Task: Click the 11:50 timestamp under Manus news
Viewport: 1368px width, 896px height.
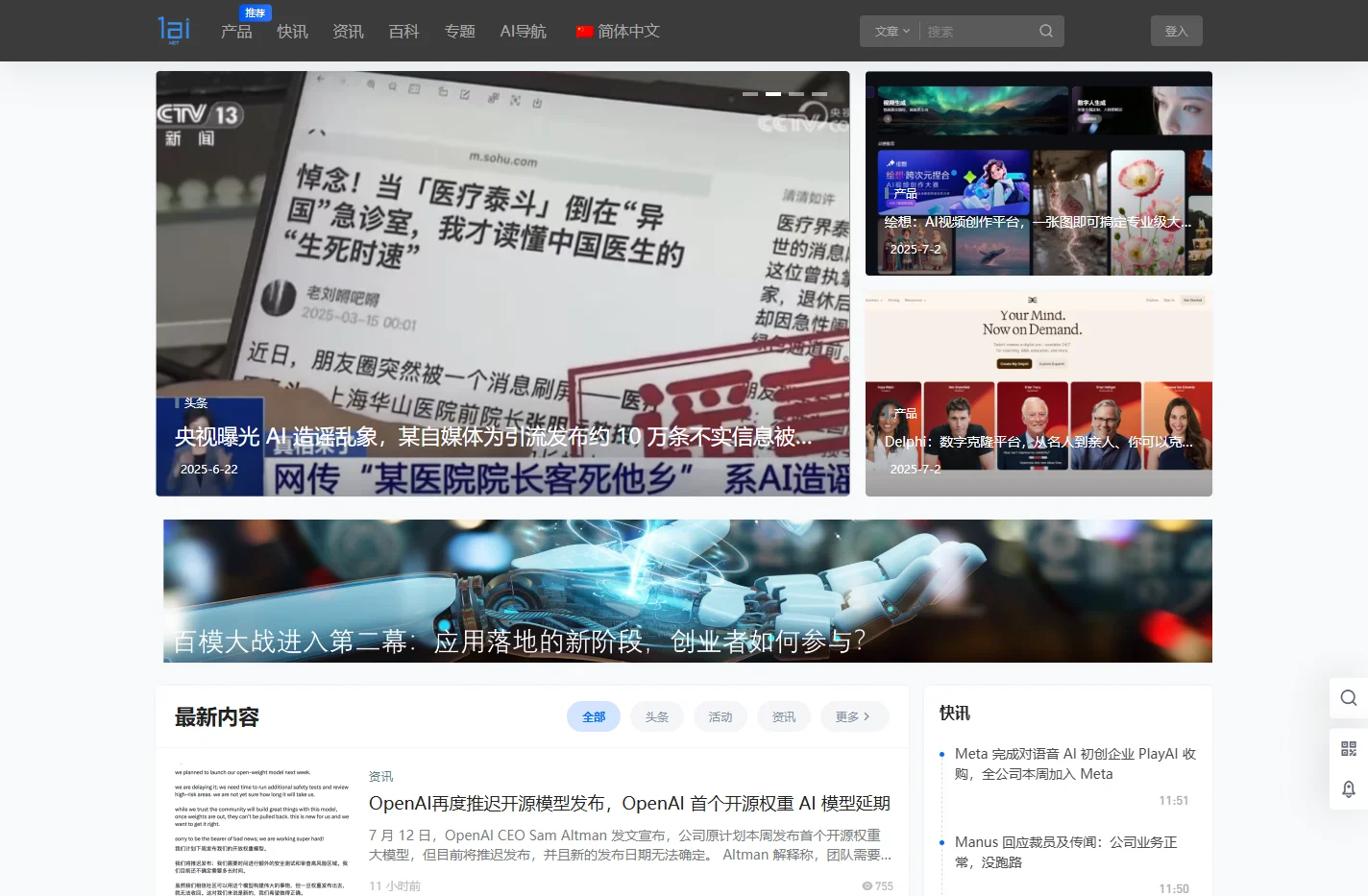Action: click(1174, 889)
